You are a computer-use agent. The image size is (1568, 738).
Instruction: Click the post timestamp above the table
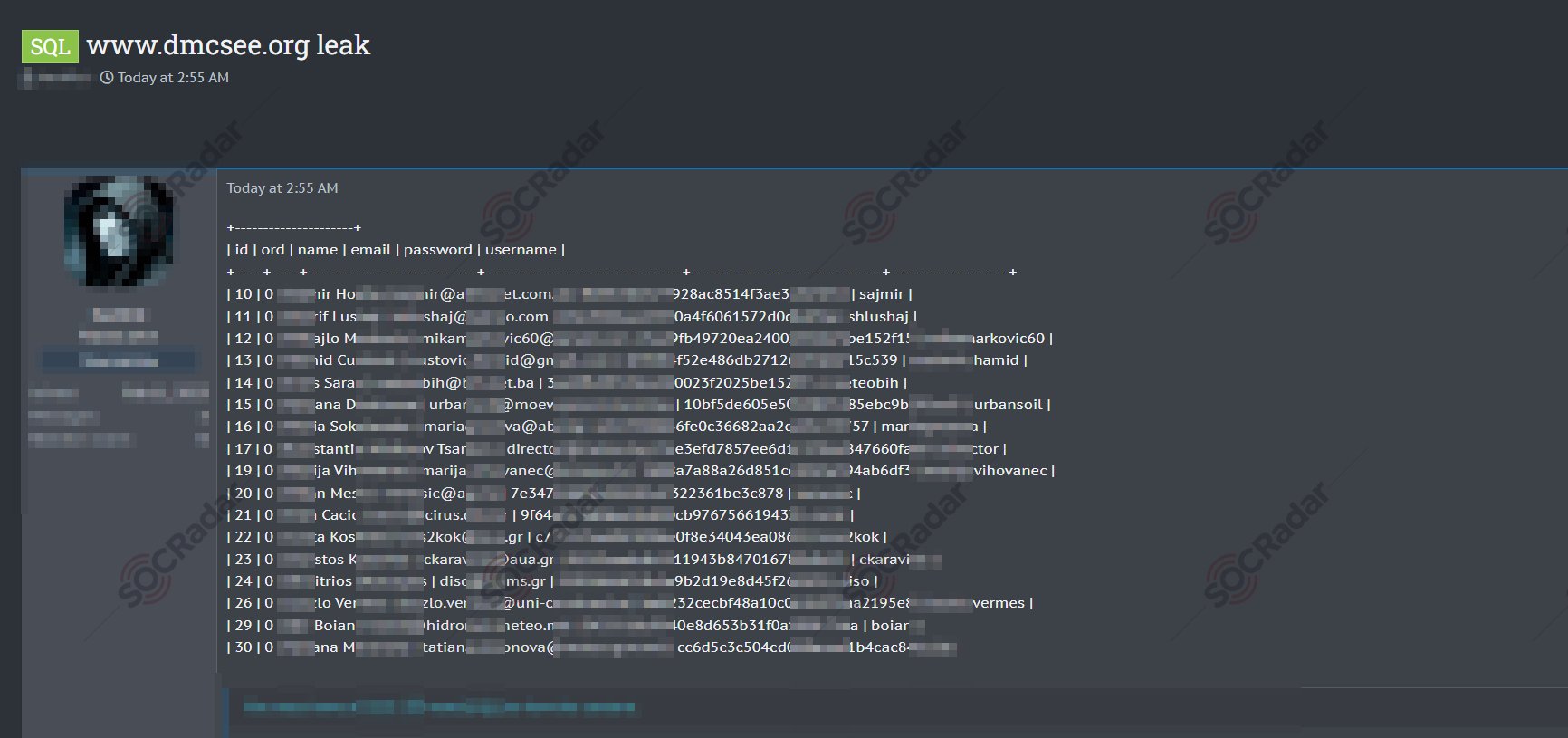282,188
